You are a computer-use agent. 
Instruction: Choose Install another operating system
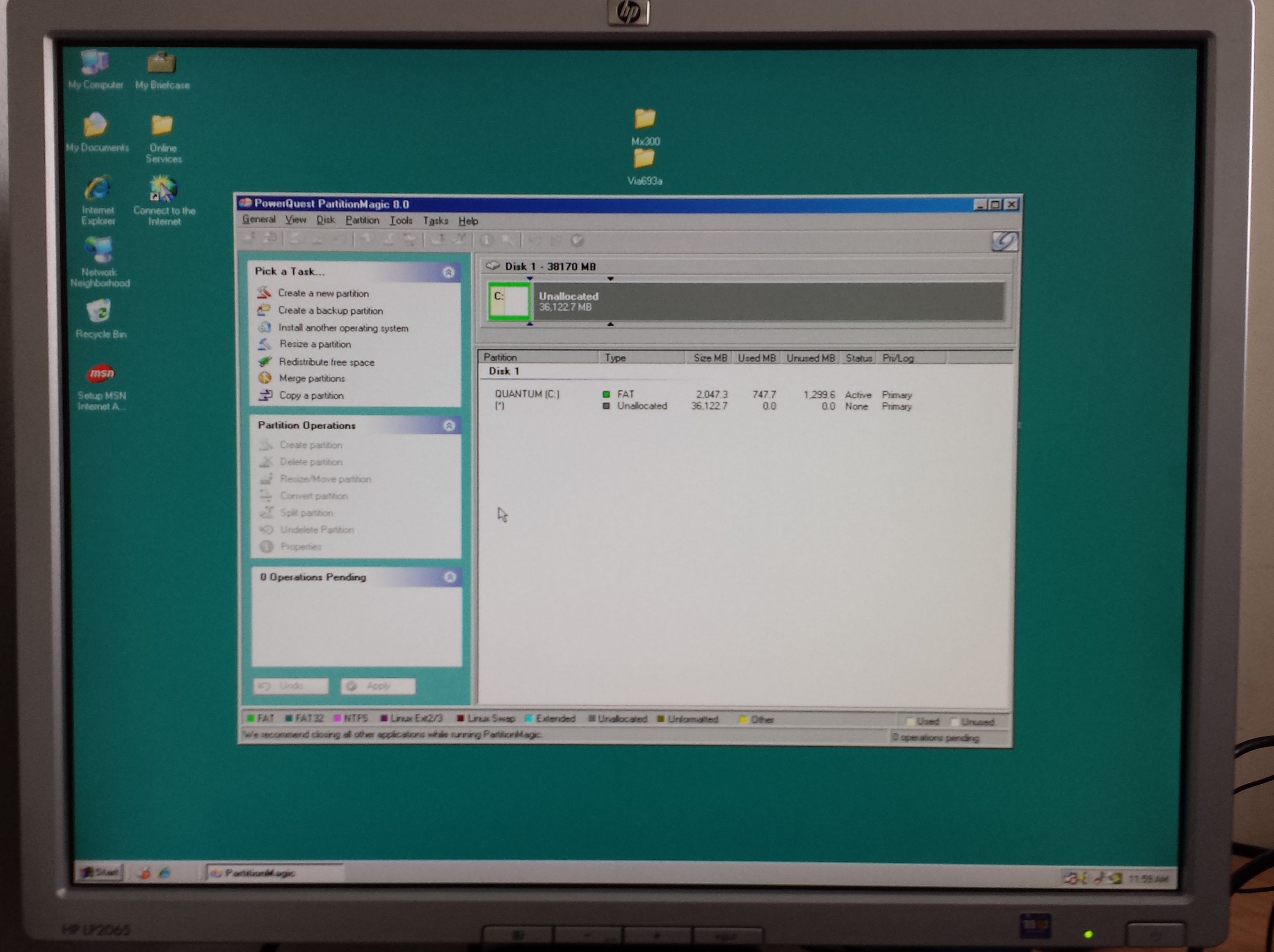[333, 328]
